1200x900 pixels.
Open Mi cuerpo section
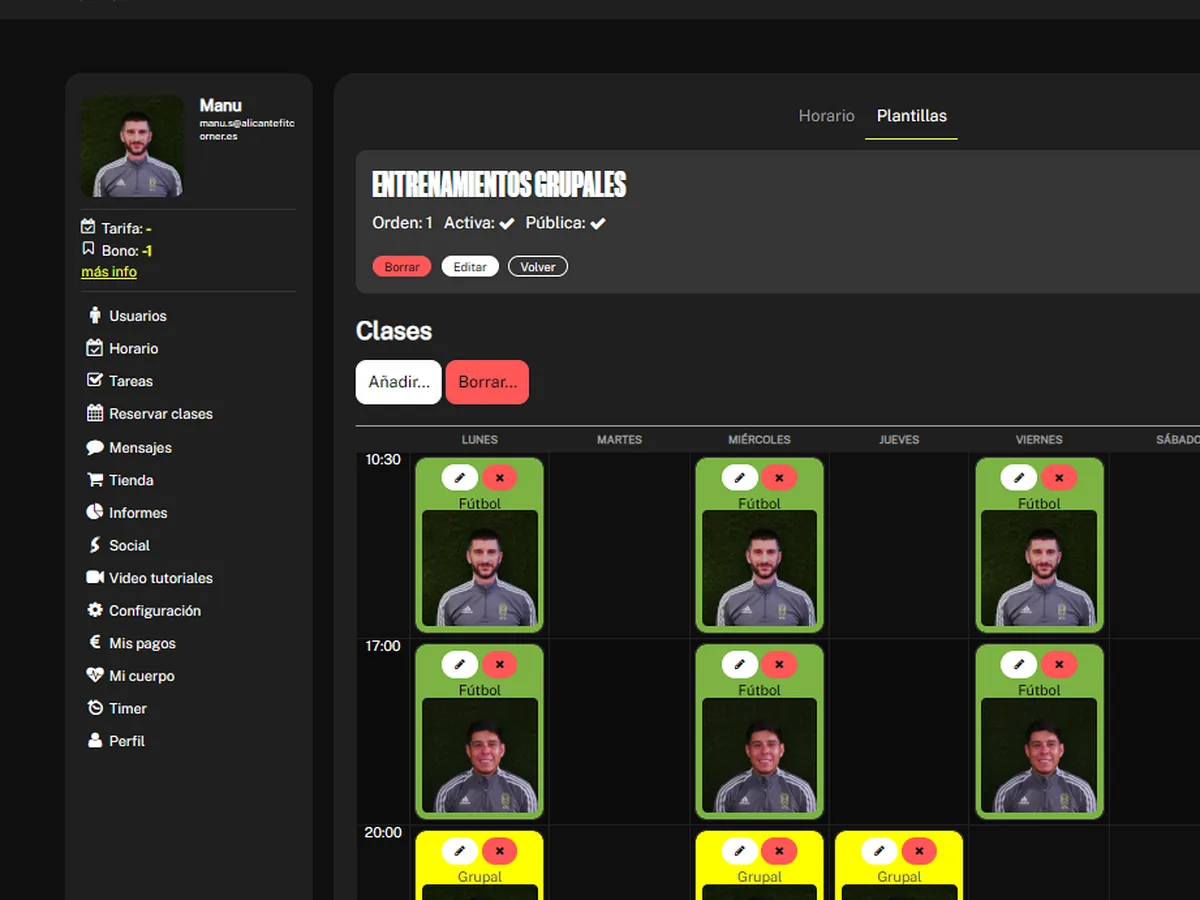[131, 676]
